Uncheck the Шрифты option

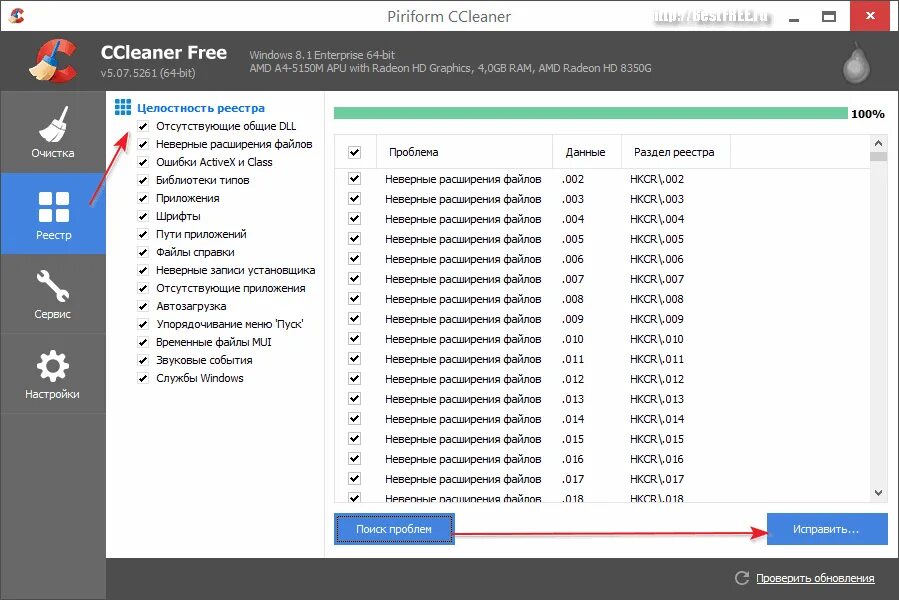tap(143, 216)
